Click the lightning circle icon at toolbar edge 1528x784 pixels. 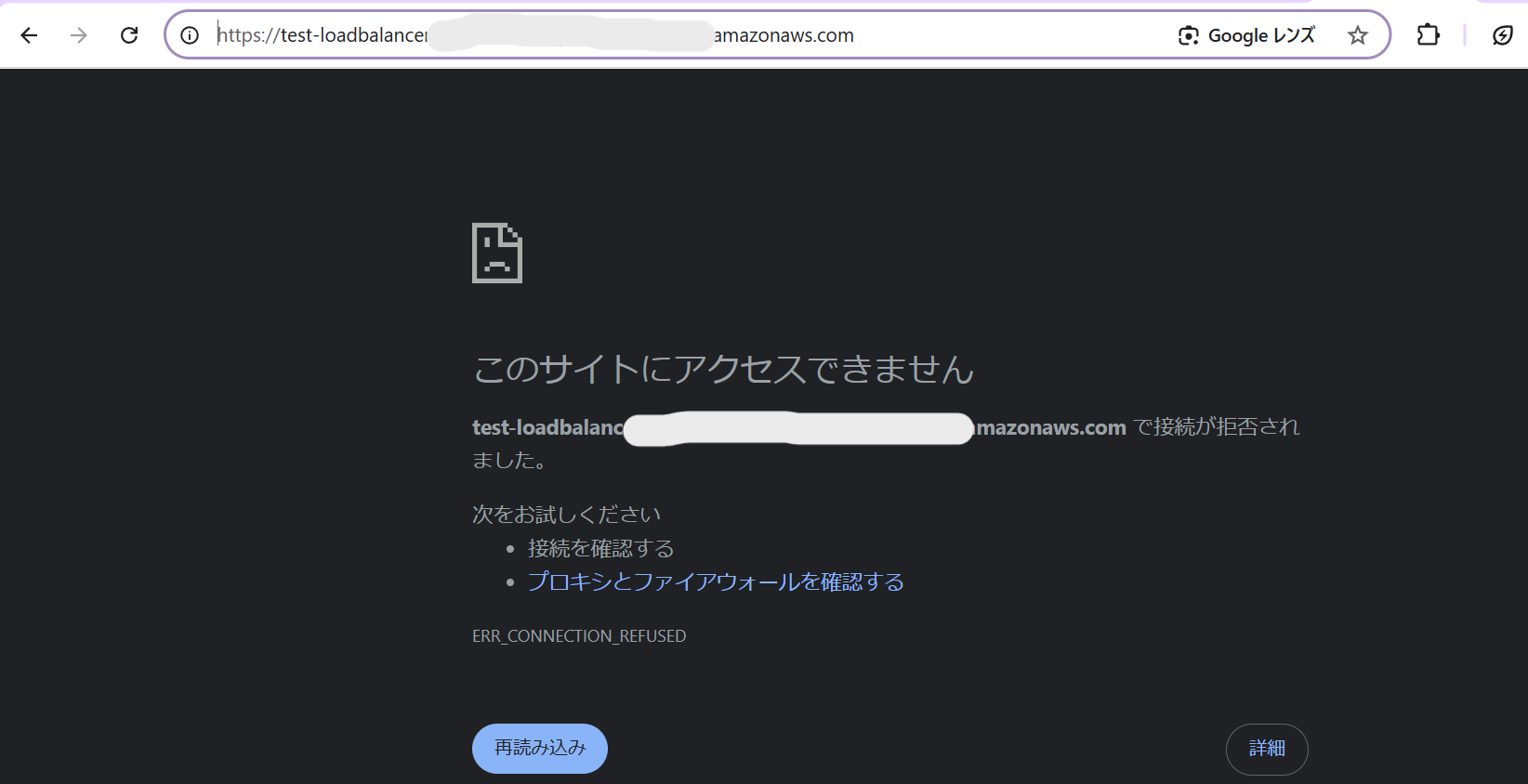pyautogui.click(x=1503, y=35)
